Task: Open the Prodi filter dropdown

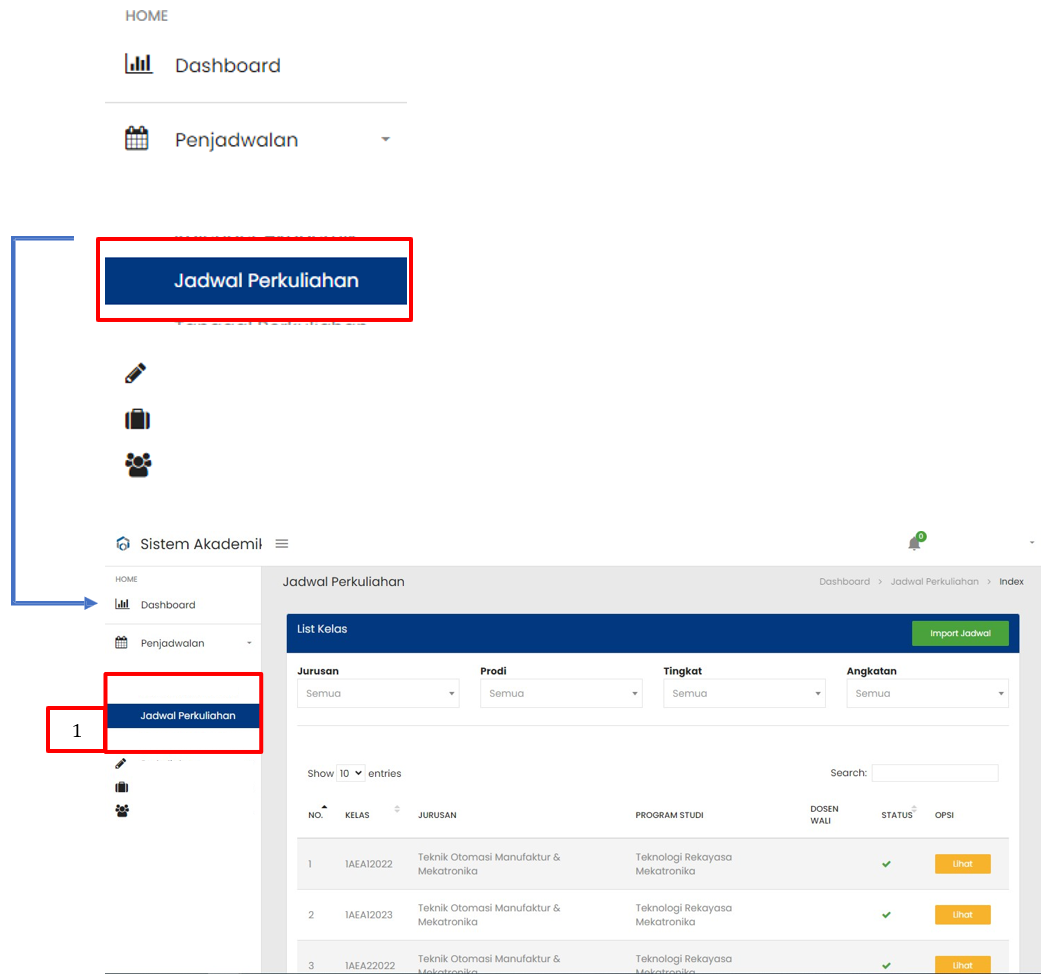Action: pos(561,693)
